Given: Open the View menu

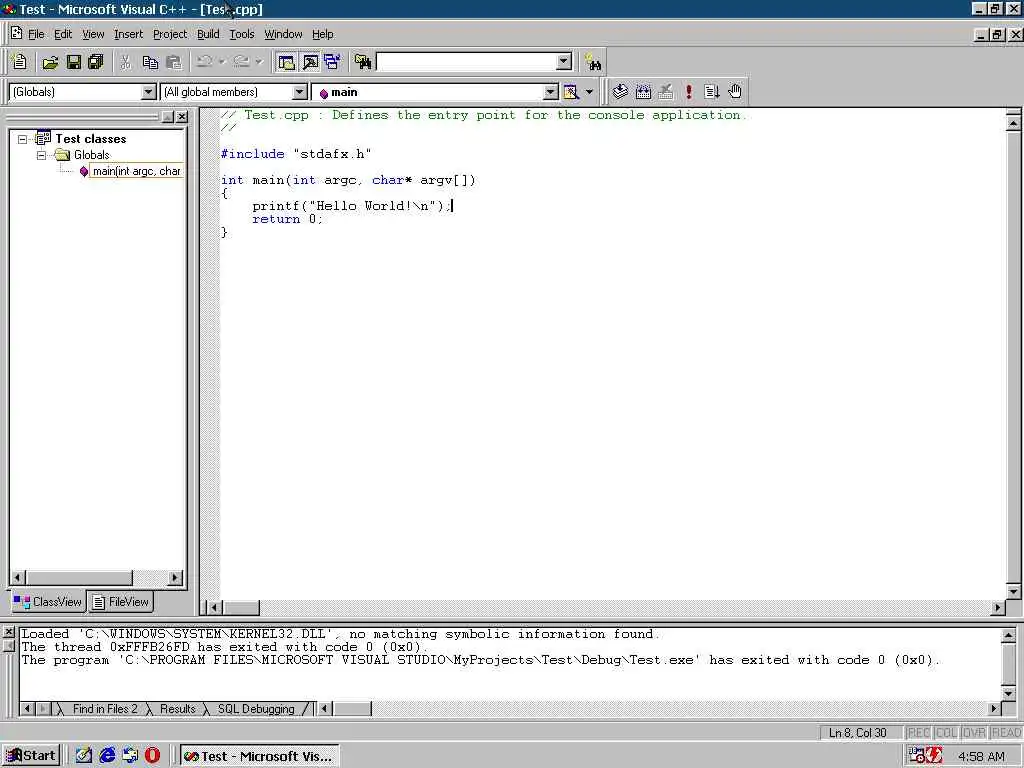Looking at the screenshot, I should click(x=93, y=34).
